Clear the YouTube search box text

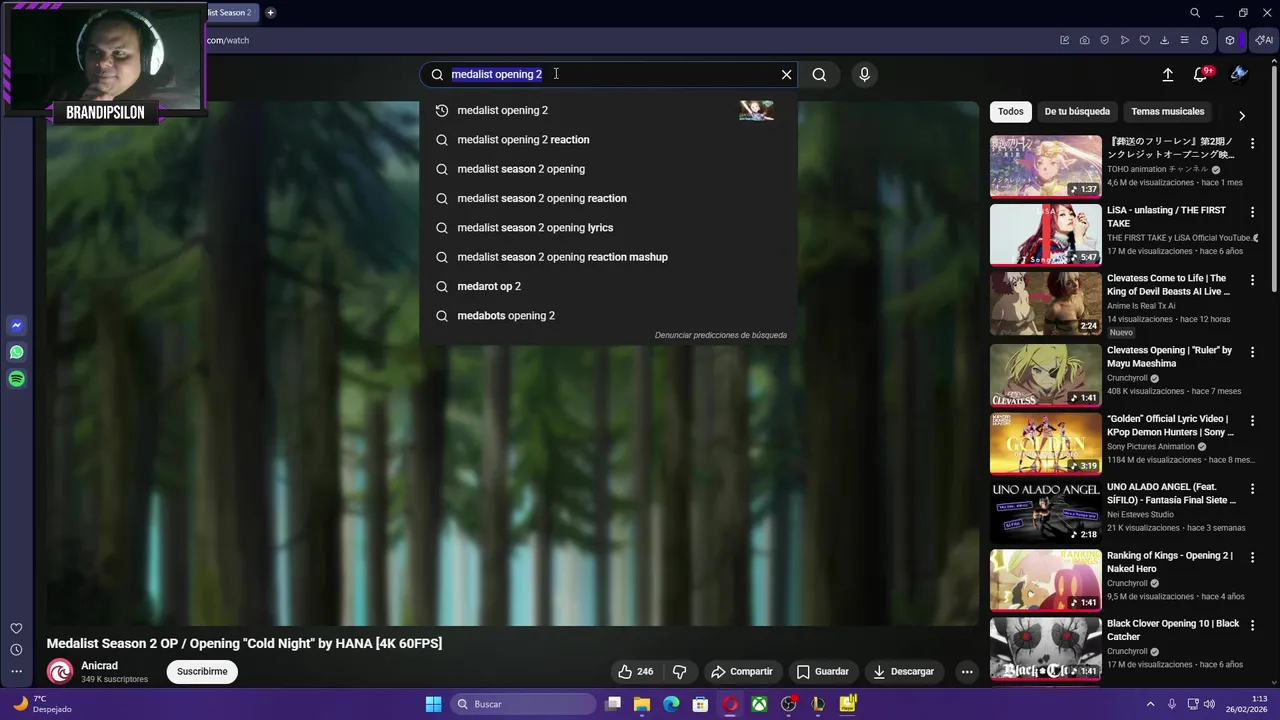(786, 74)
